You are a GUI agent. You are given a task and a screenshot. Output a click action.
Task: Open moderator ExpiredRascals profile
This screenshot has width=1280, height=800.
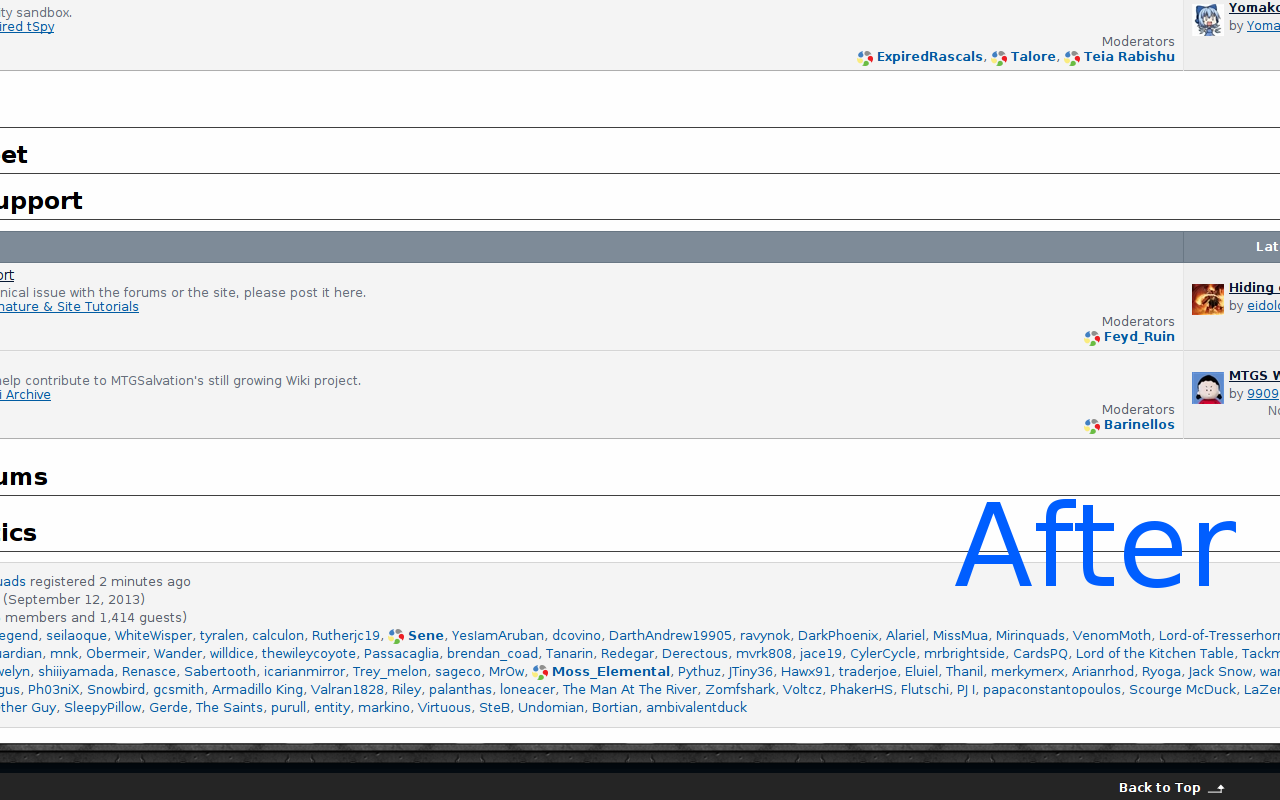(x=929, y=57)
